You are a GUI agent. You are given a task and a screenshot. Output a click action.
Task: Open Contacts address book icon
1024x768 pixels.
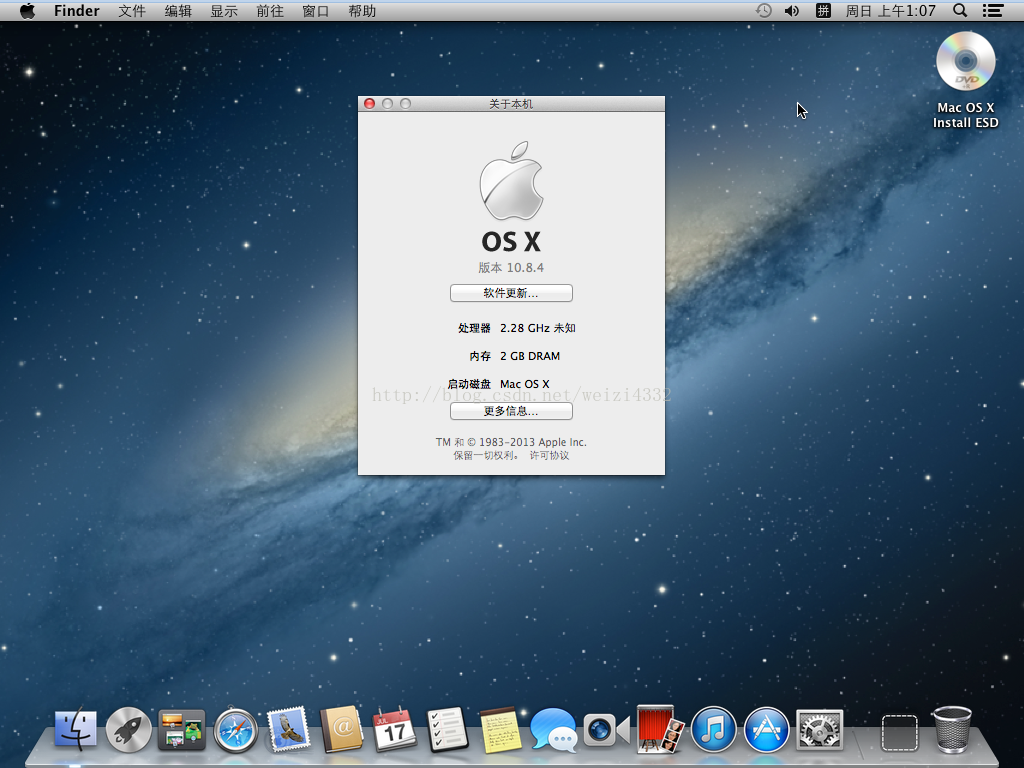[x=341, y=729]
